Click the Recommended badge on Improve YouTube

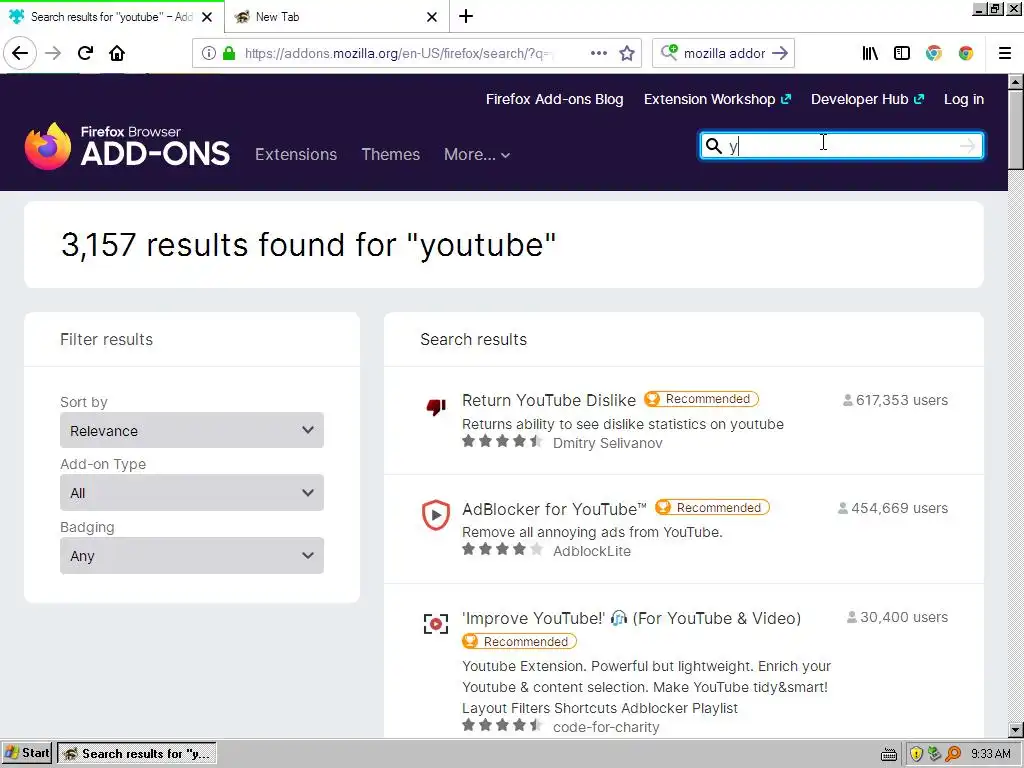(x=519, y=642)
